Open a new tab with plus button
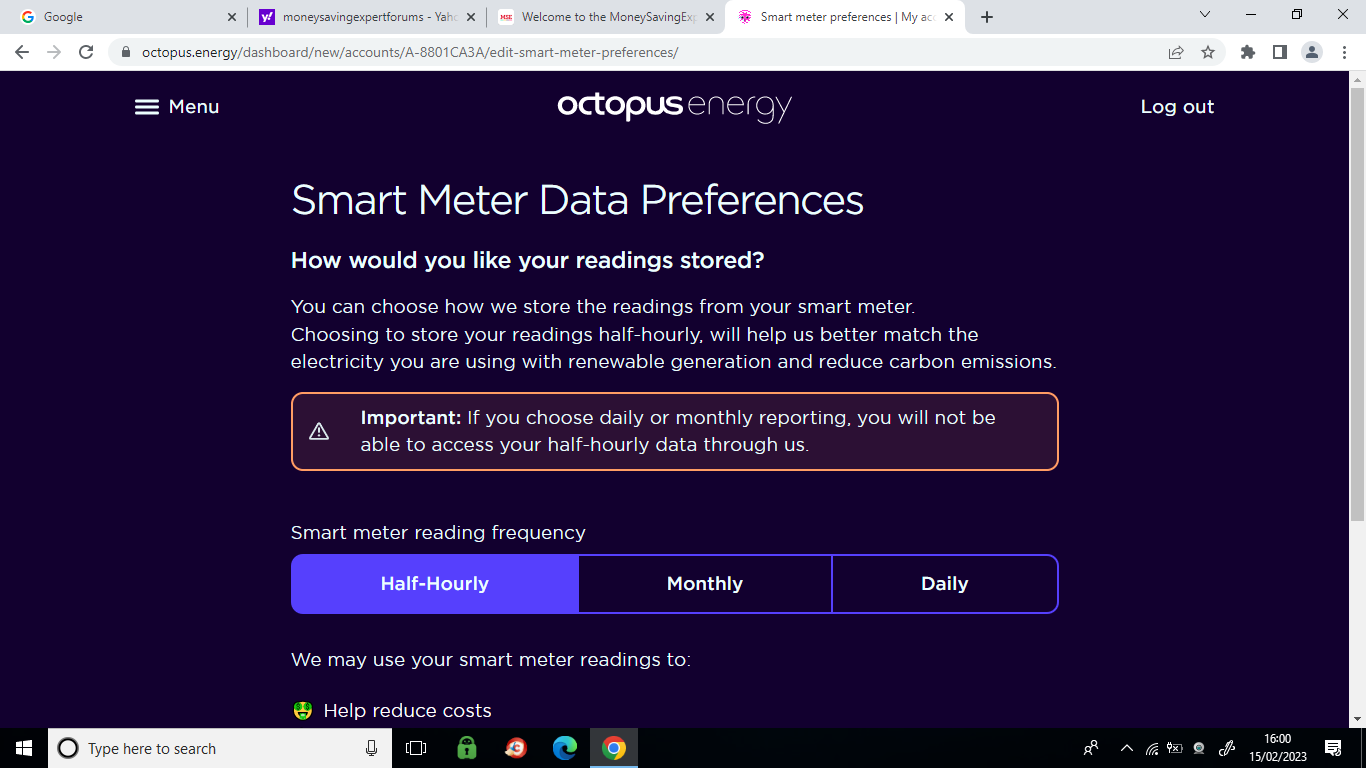1366x768 pixels. click(x=987, y=17)
